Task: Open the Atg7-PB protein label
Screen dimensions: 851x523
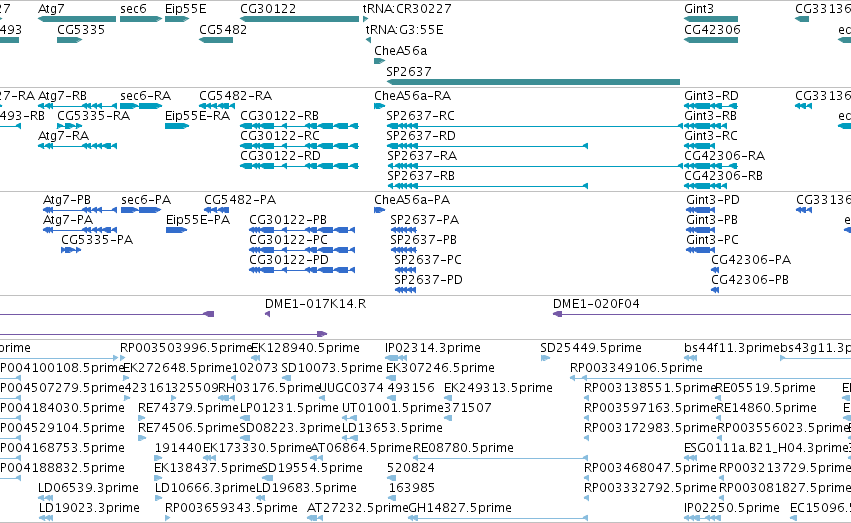Action: (x=67, y=200)
